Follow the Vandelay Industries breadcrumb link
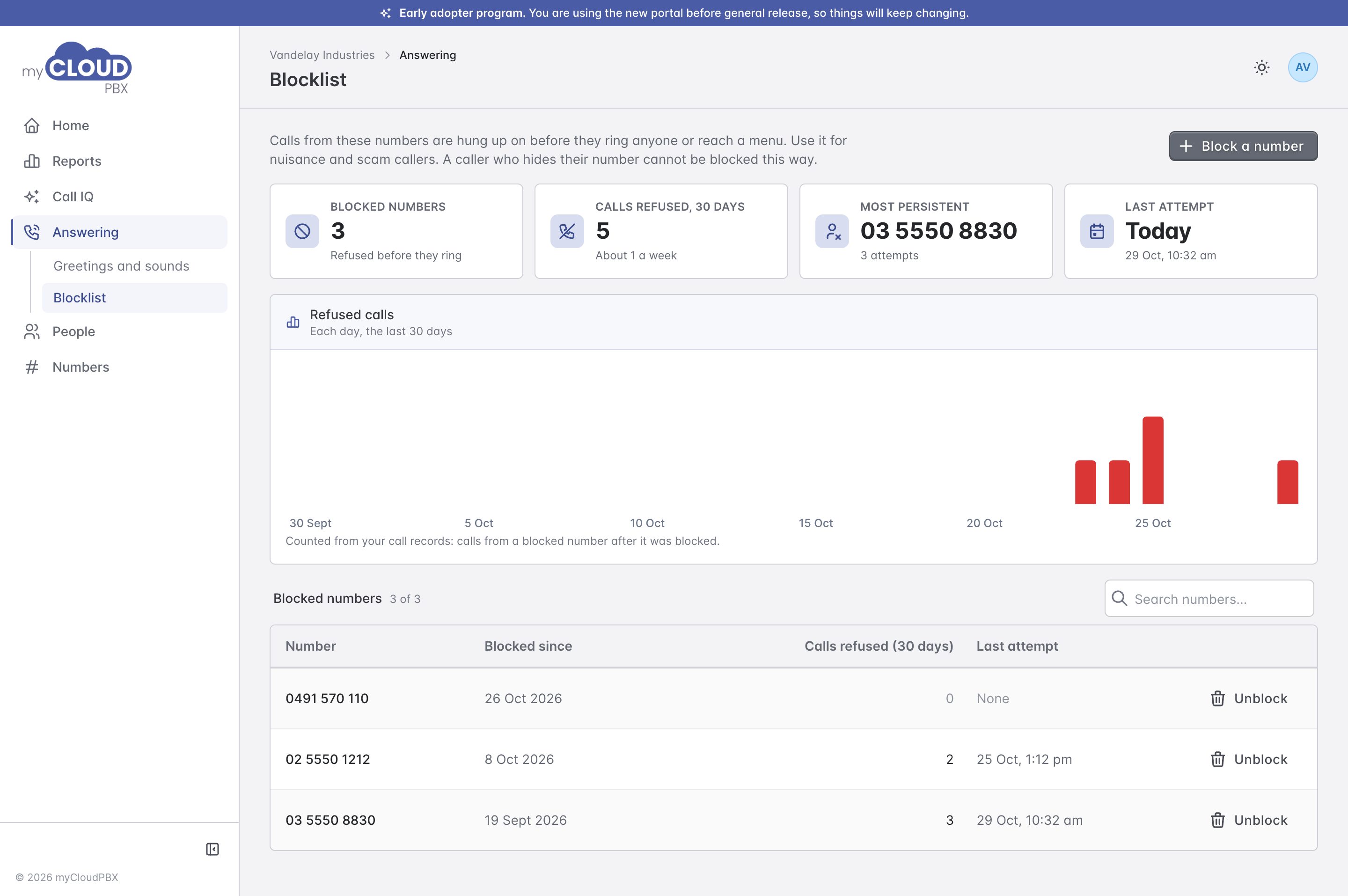Screen dimensions: 1348x896 coord(322,55)
